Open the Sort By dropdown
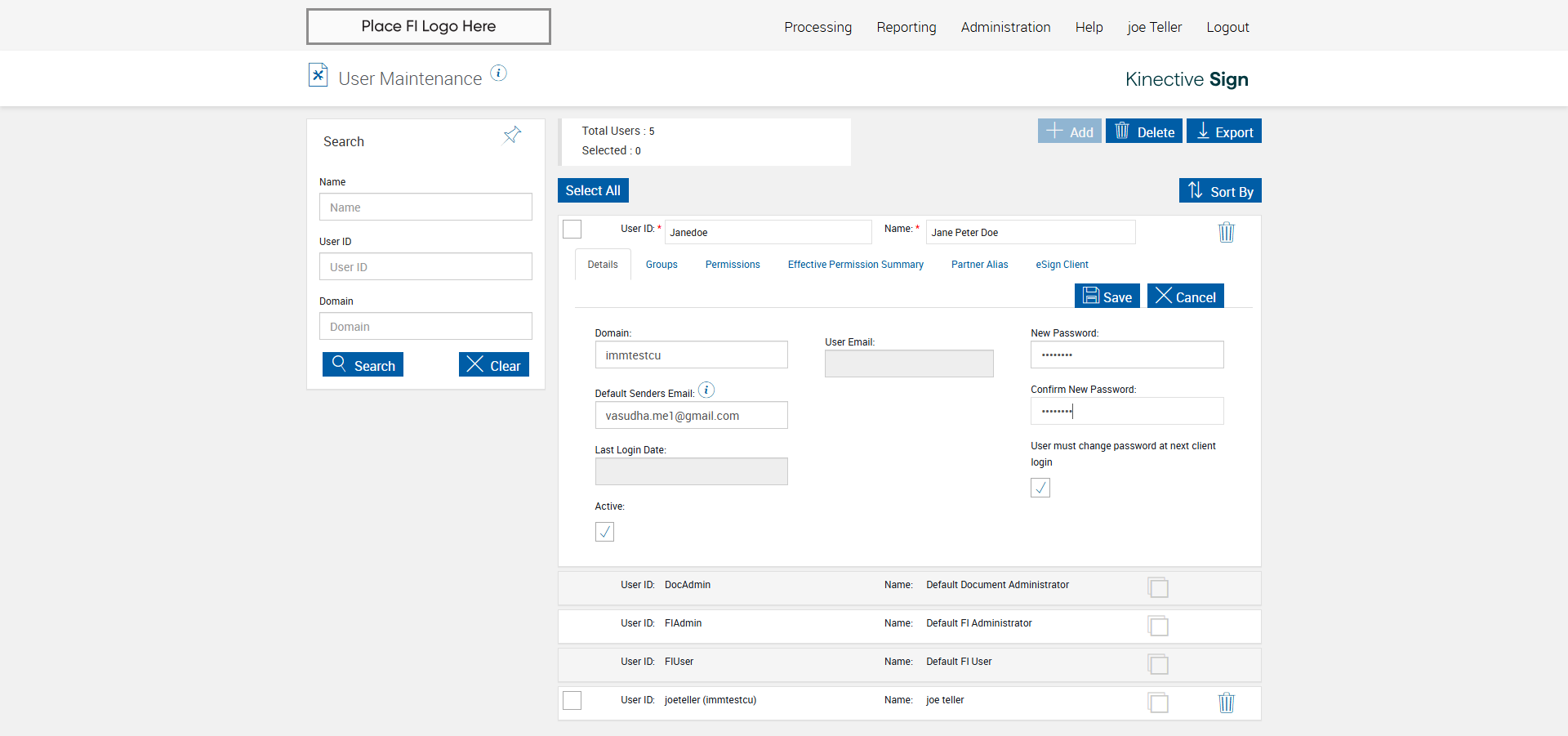The width and height of the screenshot is (1568, 736). [x=1220, y=191]
